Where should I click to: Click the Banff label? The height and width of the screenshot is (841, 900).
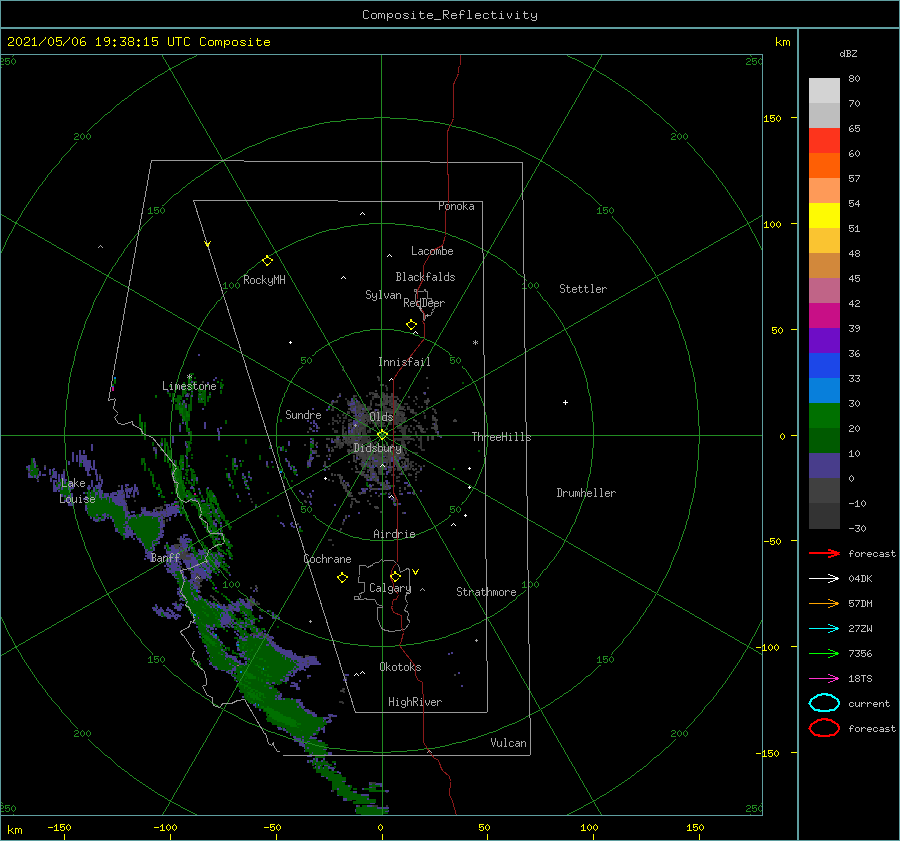[165, 557]
